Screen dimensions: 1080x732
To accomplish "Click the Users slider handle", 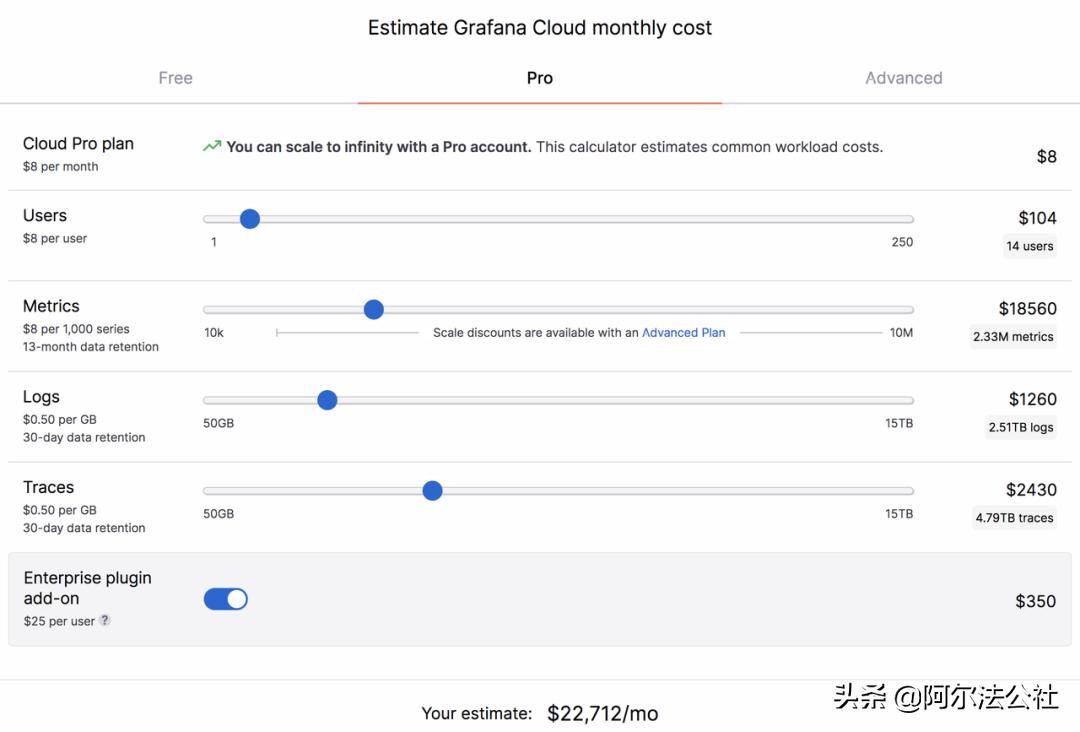I will click(x=250, y=219).
